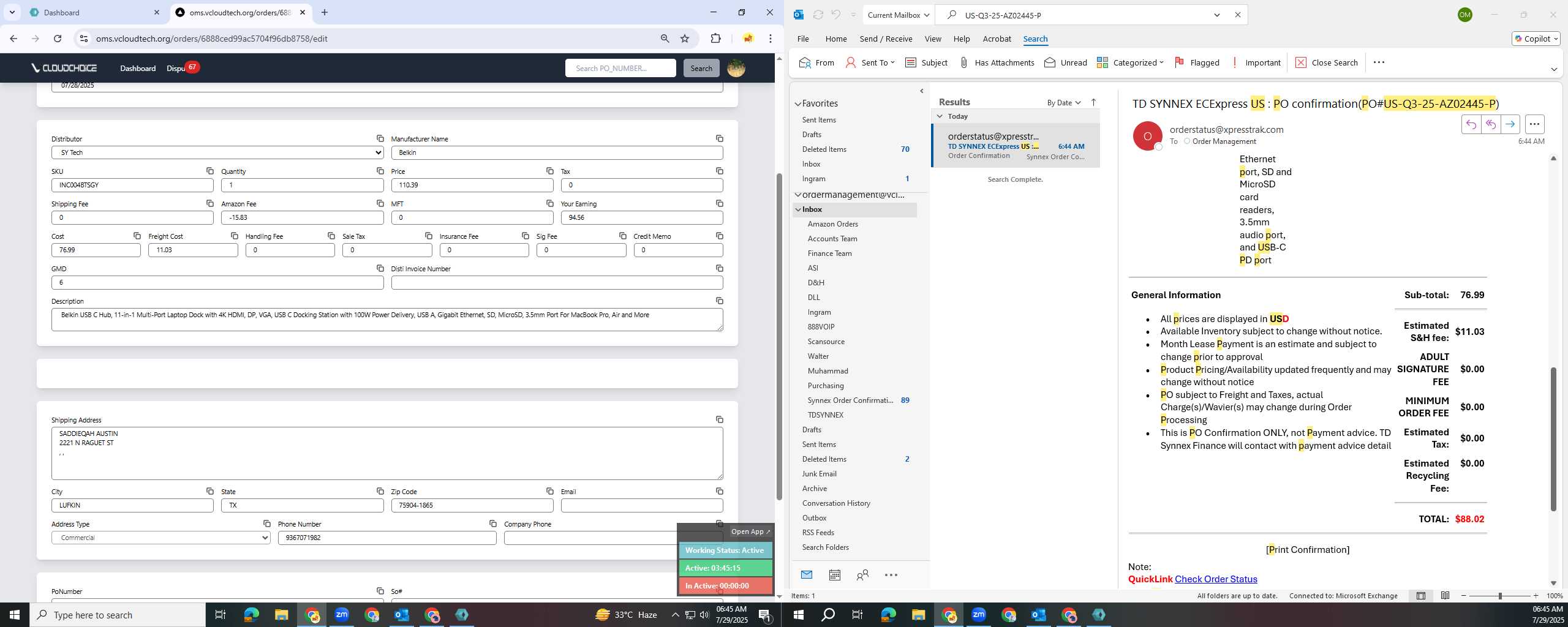Open orderstatus email in results list
Screen dimensions: 1568x627
[1016, 146]
